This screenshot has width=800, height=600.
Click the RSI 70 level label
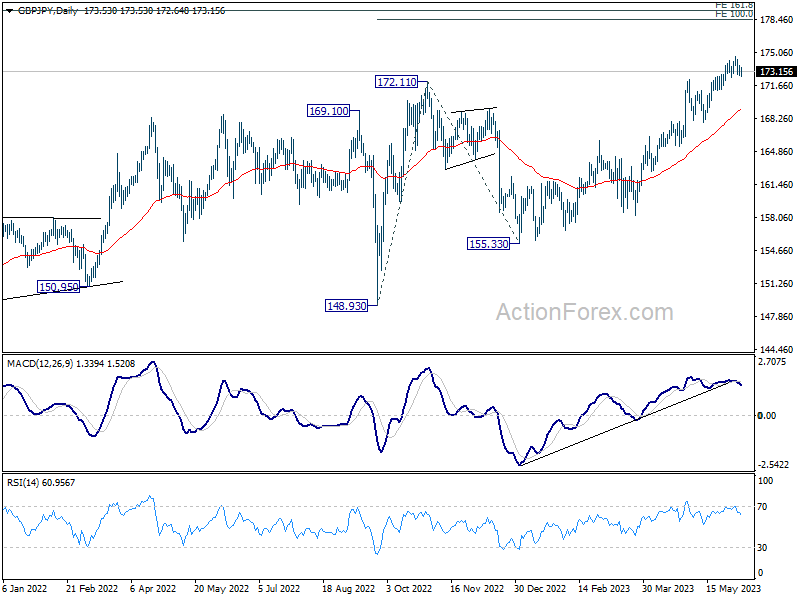click(x=762, y=507)
